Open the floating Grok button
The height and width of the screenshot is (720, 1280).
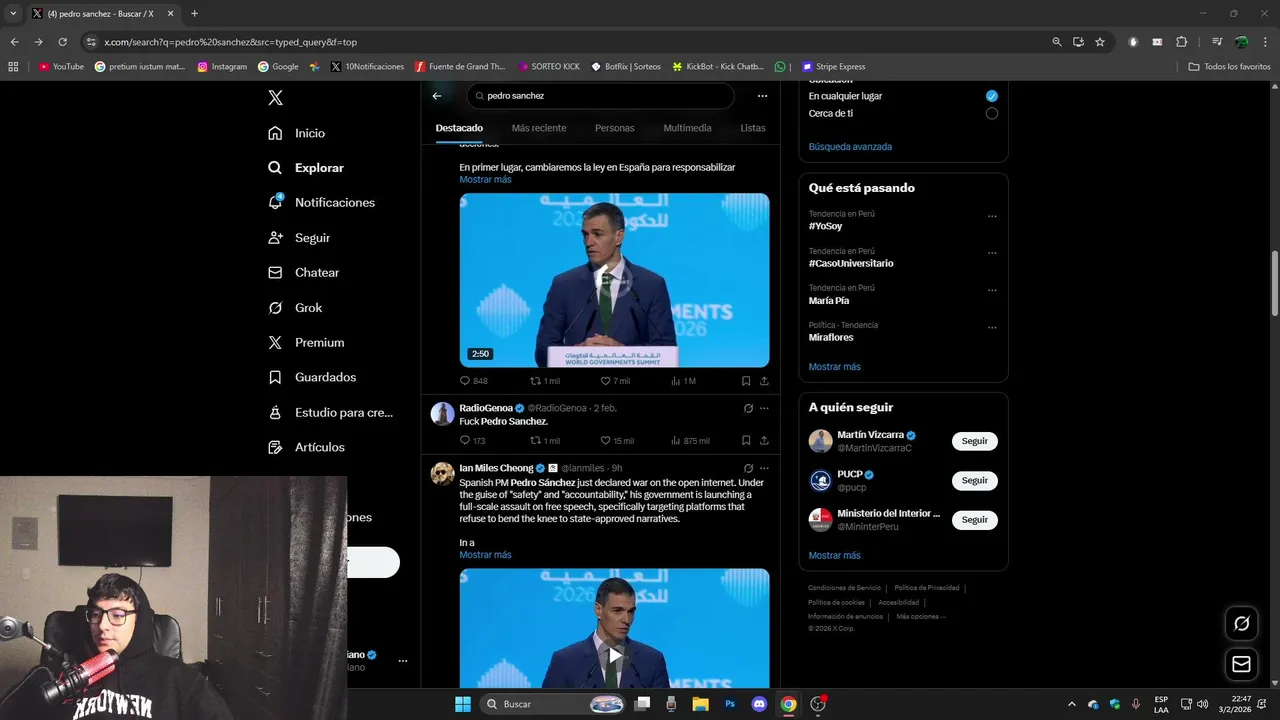pos(1241,623)
